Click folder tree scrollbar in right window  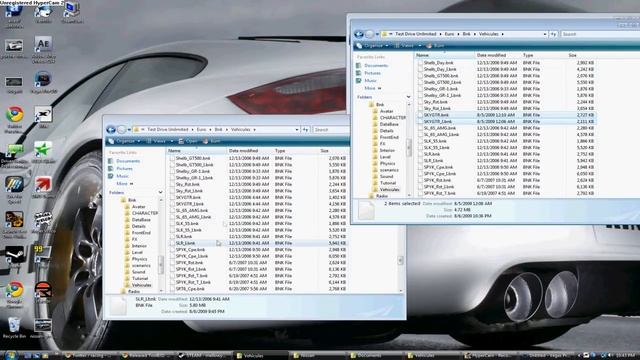tap(409, 149)
